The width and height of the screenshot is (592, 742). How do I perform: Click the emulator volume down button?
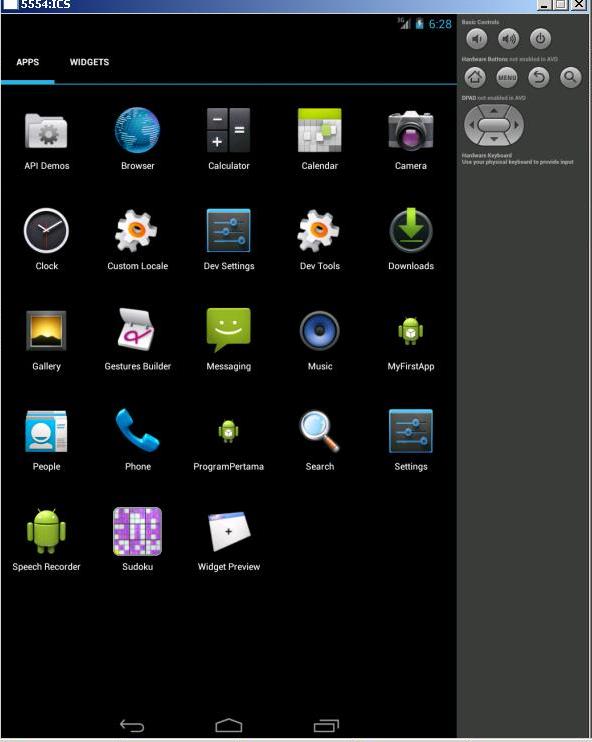pos(477,39)
